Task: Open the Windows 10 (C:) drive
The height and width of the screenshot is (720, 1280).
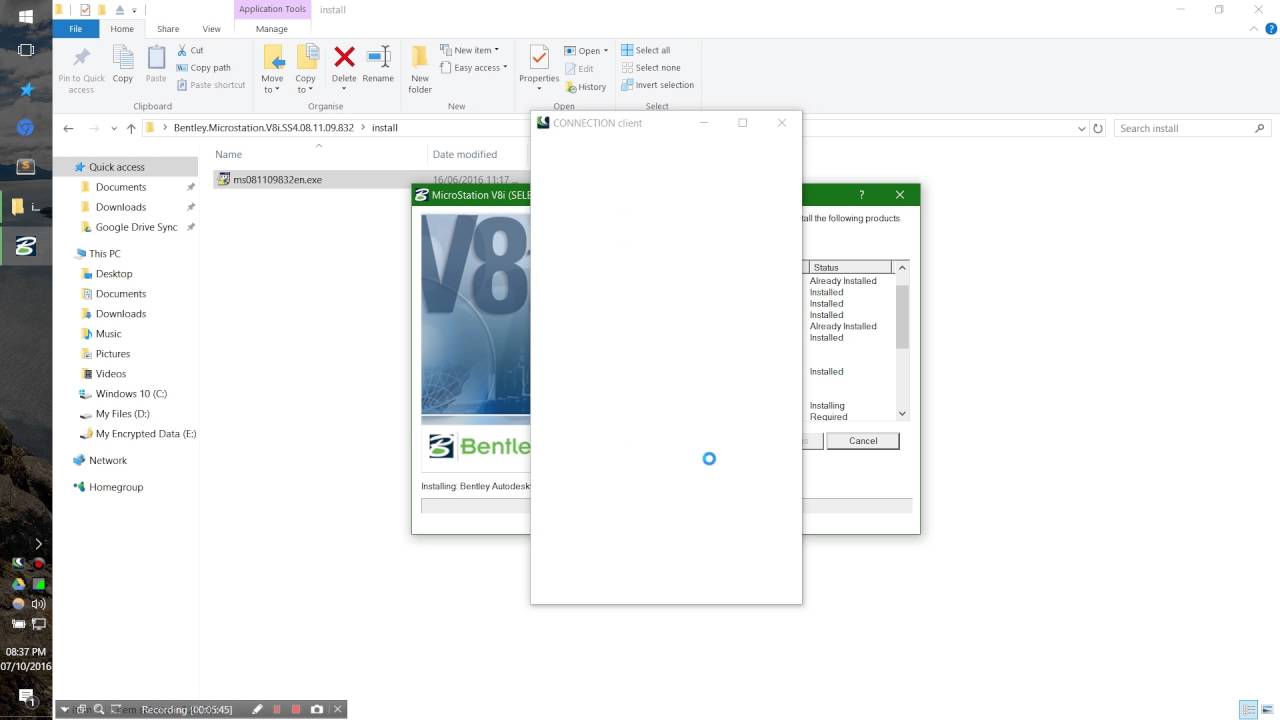Action: 131,394
